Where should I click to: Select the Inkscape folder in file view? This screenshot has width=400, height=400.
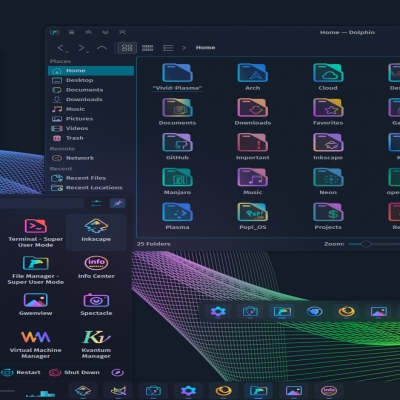point(328,142)
